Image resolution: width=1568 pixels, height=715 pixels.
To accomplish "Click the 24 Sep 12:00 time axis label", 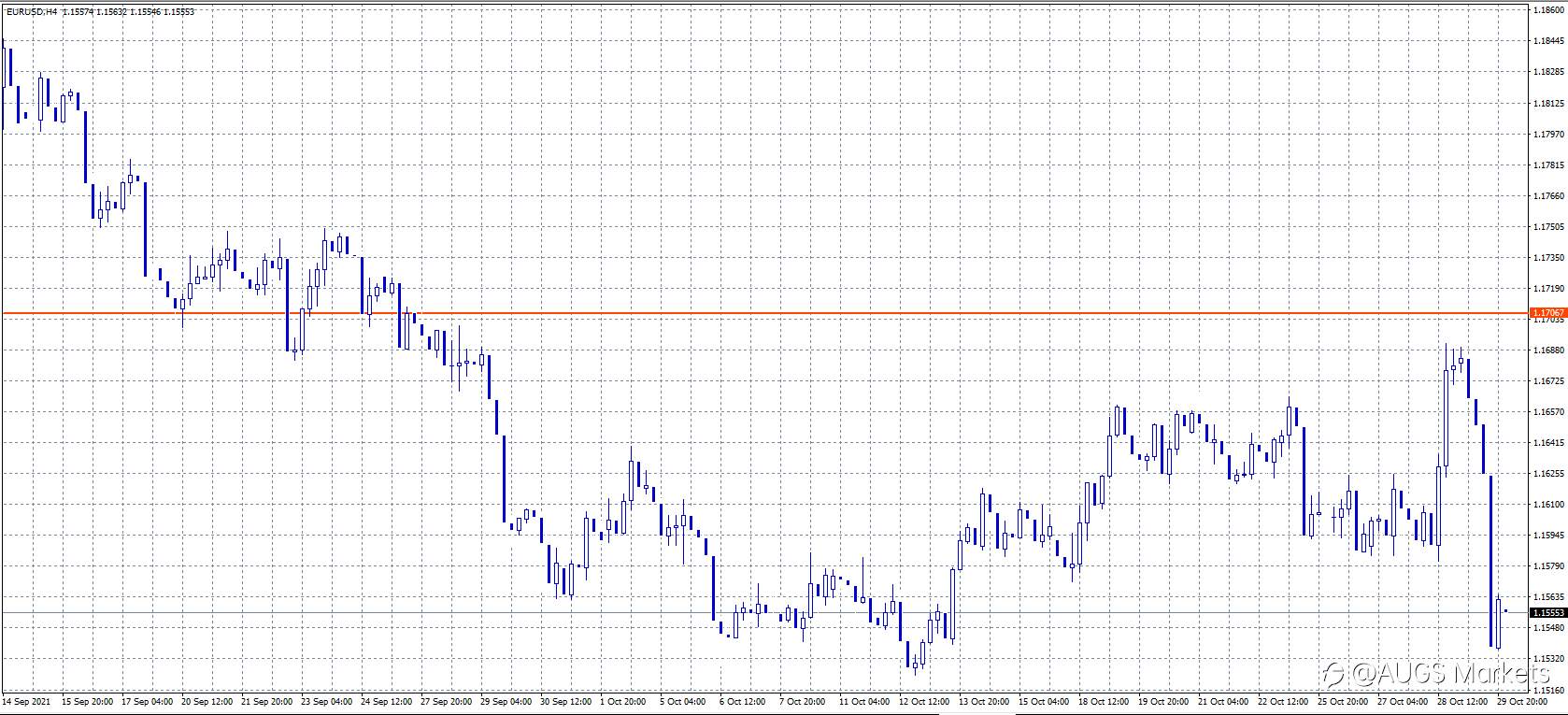I will pos(388,700).
